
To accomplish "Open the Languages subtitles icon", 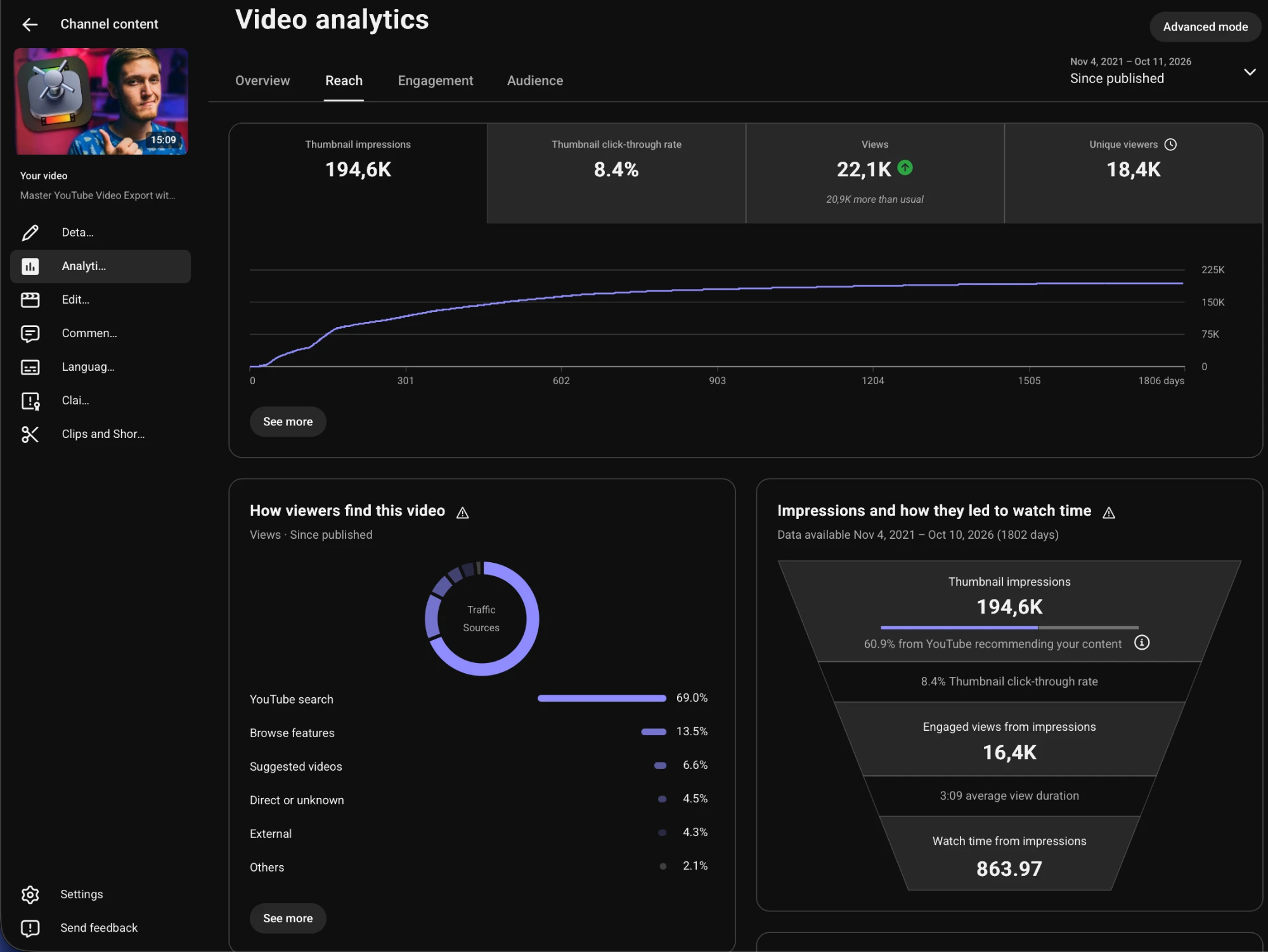I will (x=30, y=367).
